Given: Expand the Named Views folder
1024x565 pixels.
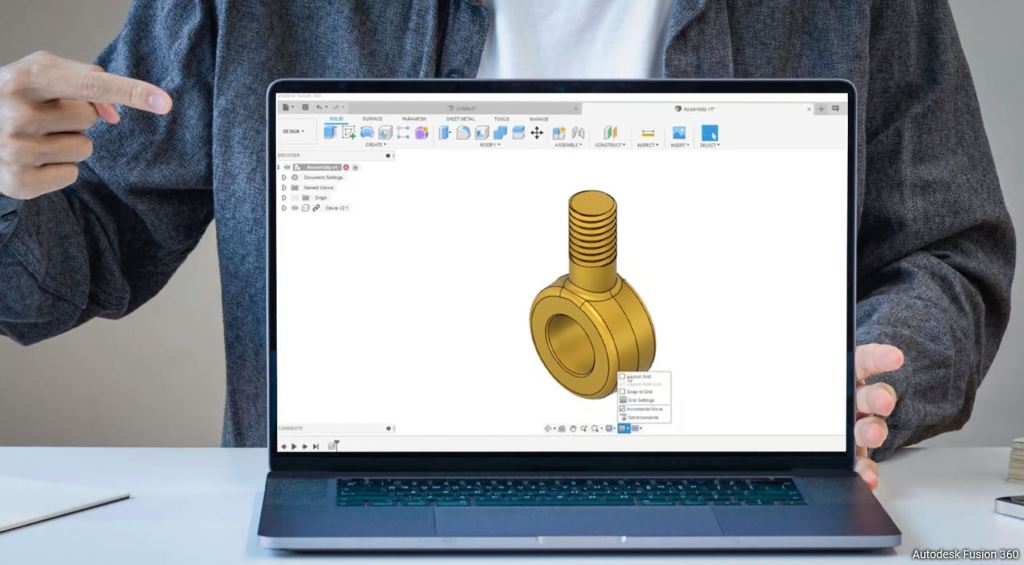Looking at the screenshot, I should [x=284, y=187].
